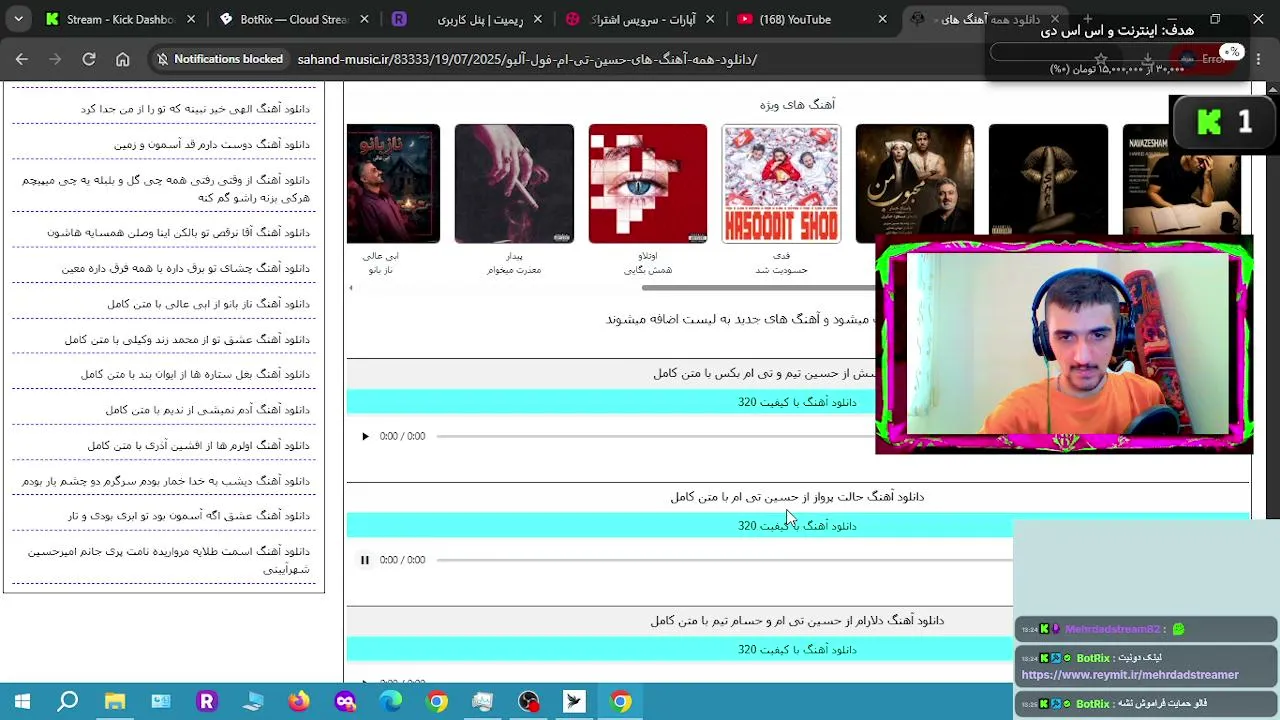Open sidebar link اسمت طلایه مرواریده

coord(169,560)
